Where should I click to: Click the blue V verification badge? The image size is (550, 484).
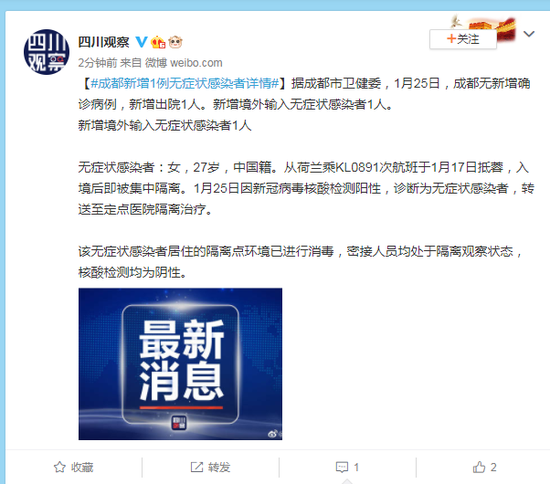tap(141, 42)
